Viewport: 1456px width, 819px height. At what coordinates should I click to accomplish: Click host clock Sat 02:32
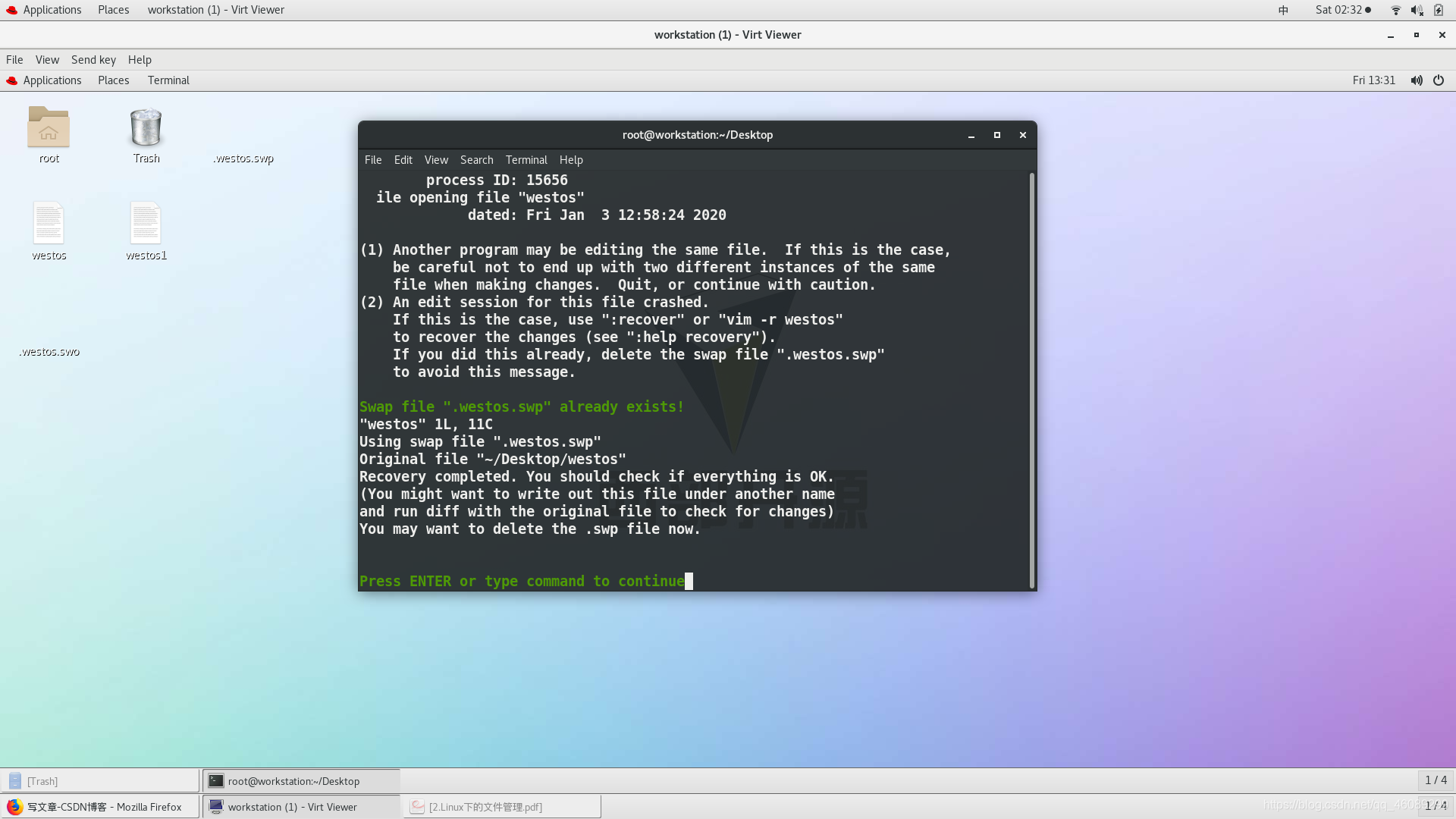[1343, 10]
